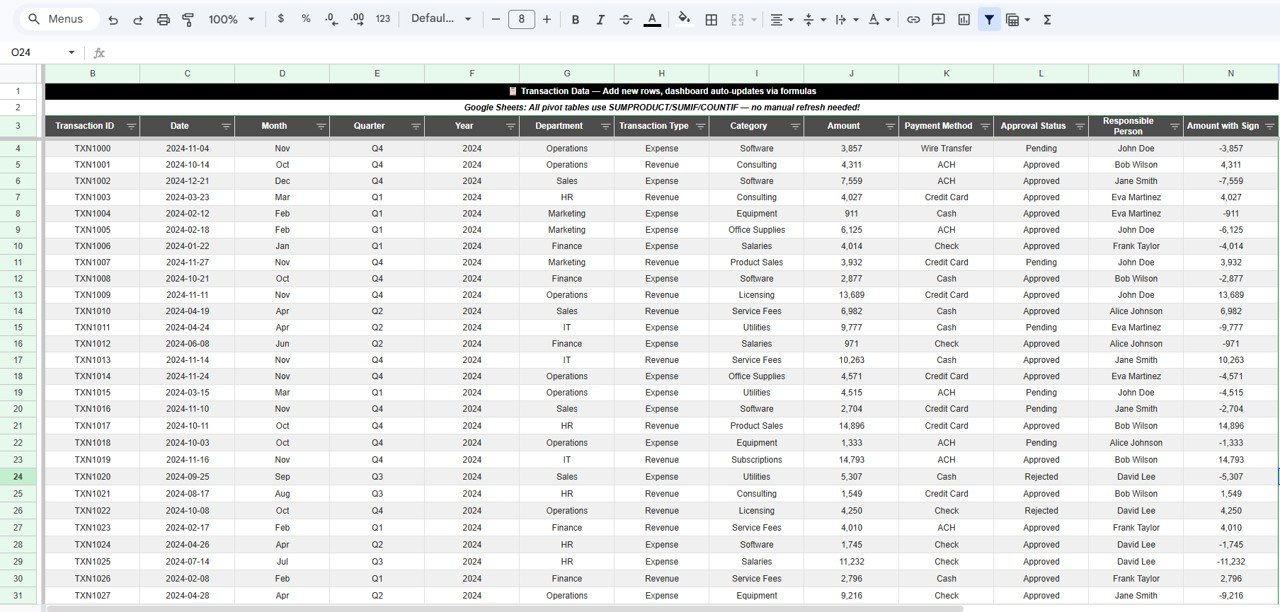Select the Print icon
Viewport: 1280px width, 612px height.
163,19
